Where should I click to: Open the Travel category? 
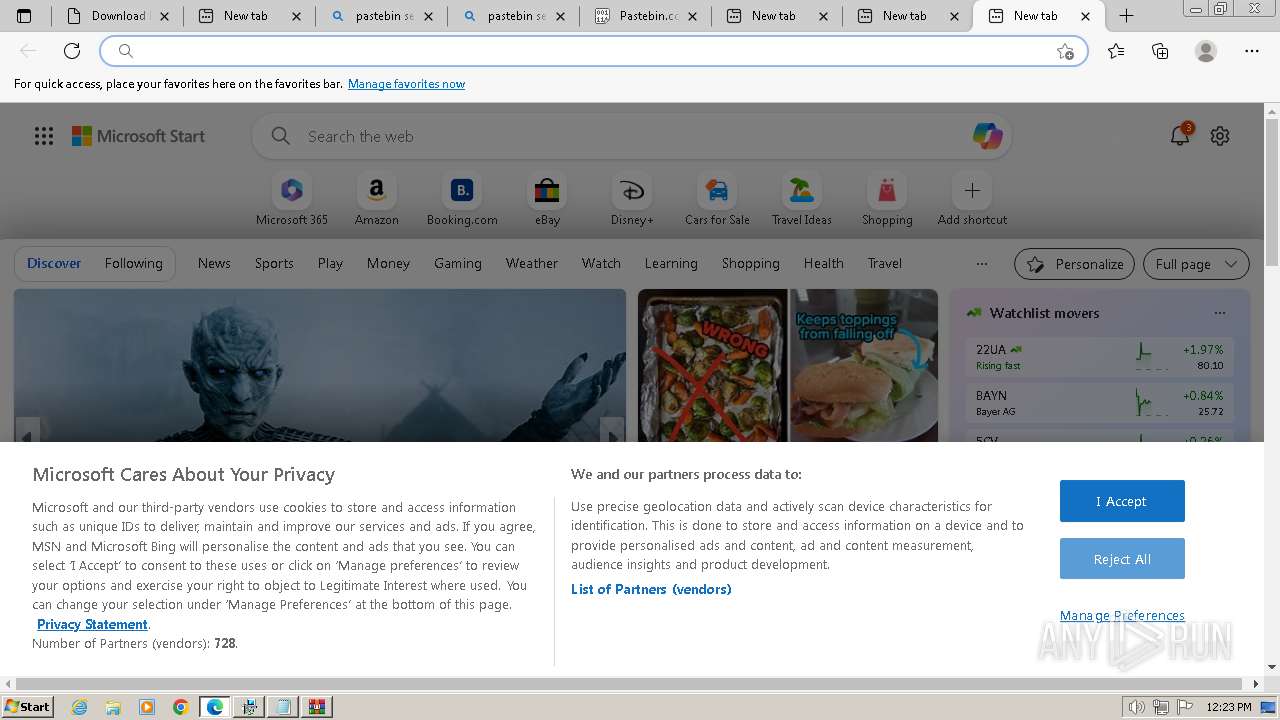[885, 263]
